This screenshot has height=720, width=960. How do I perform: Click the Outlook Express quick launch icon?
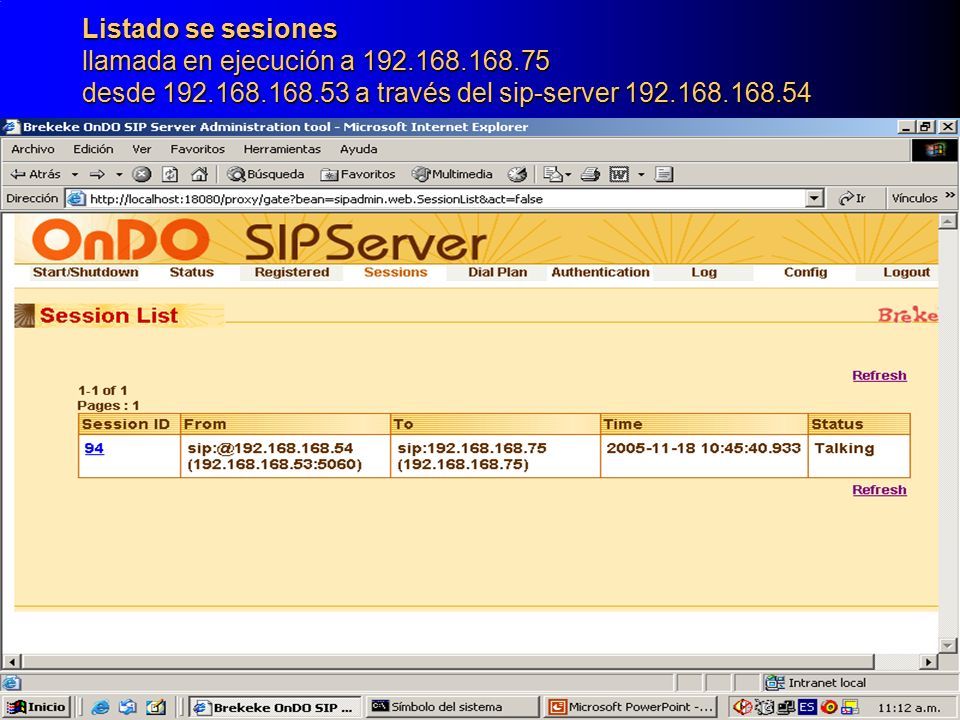point(127,707)
